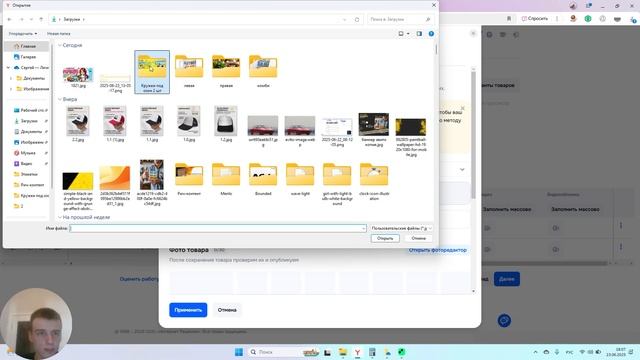The width and height of the screenshot is (640, 360).
Task: Select Главная in the sidebar
Action: pos(27,46)
